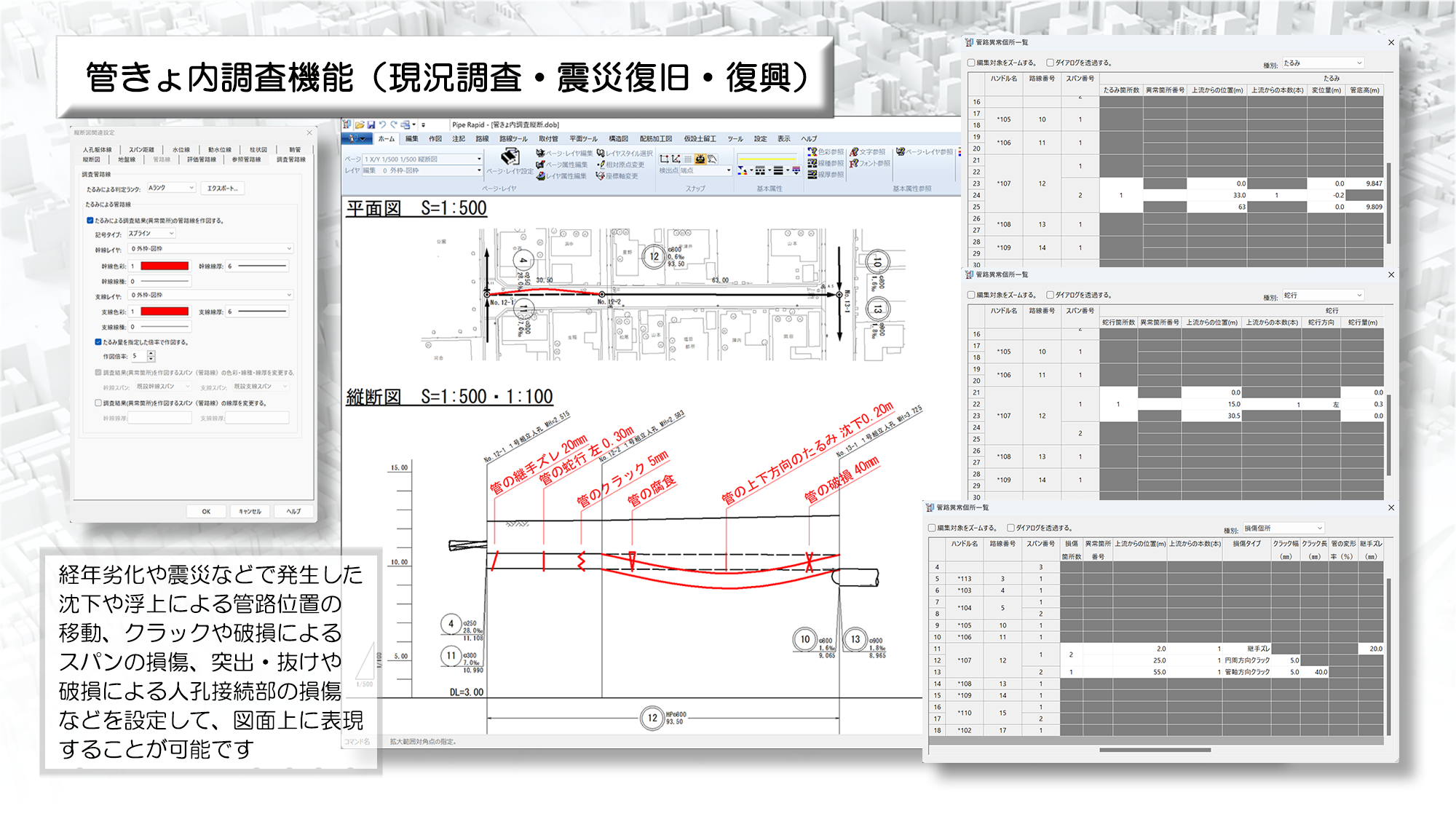
Task: Select the レイヤスタイル選択 tool icon
Action: pyautogui.click(x=601, y=153)
